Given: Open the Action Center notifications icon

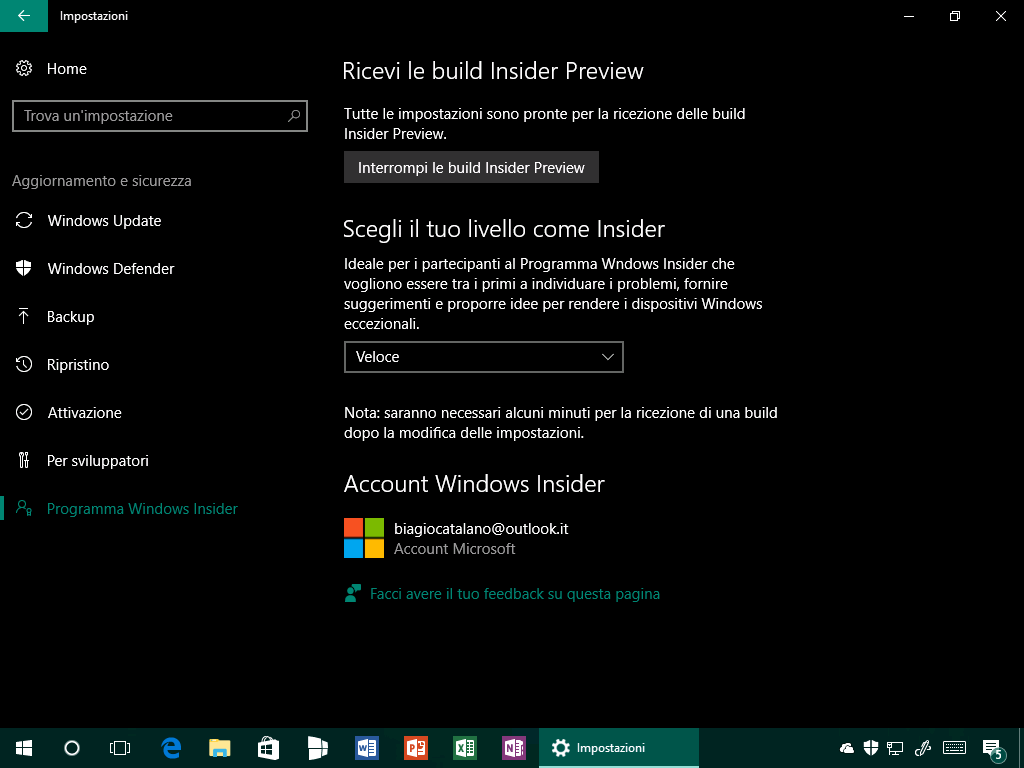Looking at the screenshot, I should tap(993, 749).
